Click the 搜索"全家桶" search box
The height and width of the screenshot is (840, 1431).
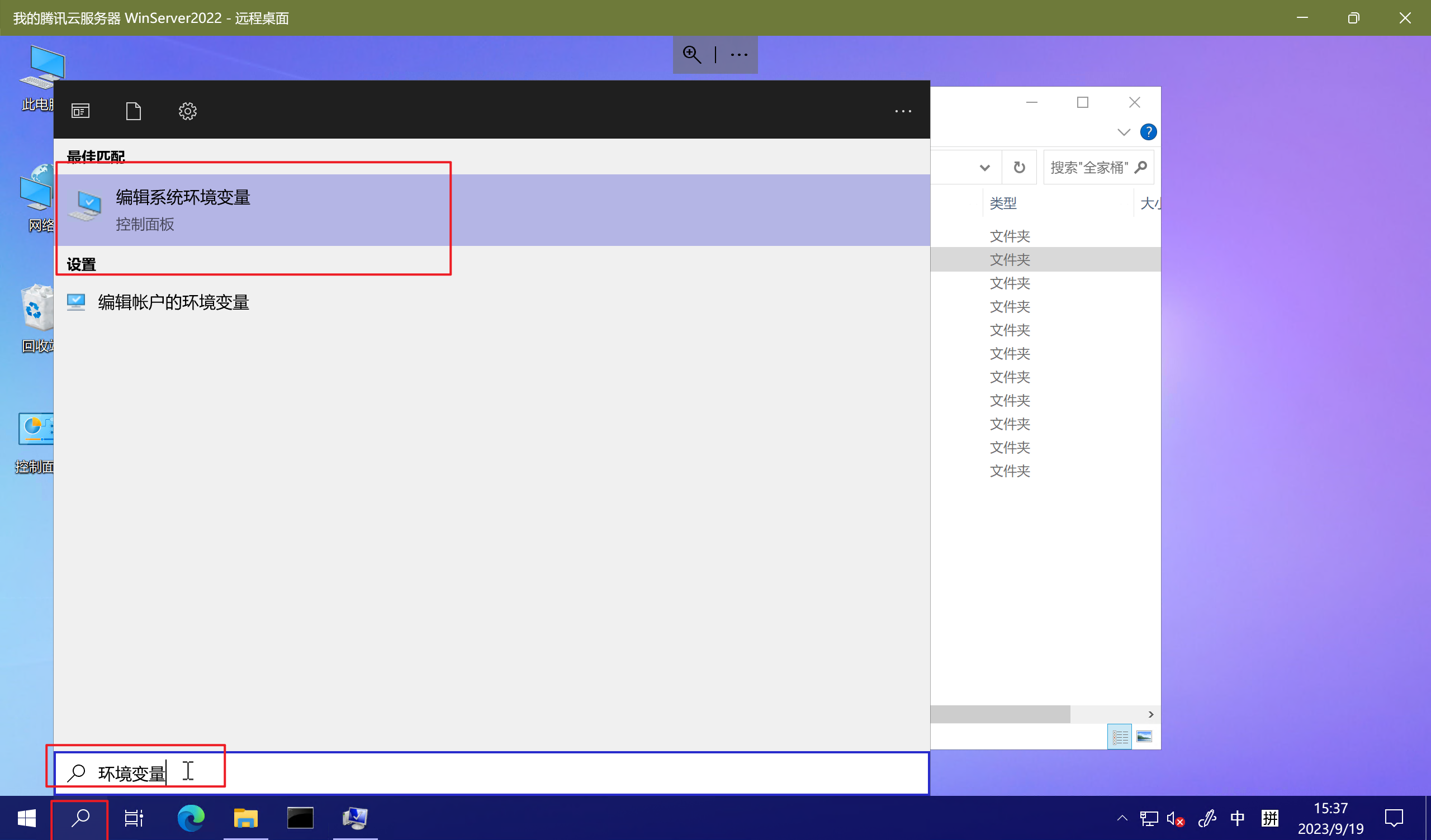[1089, 168]
